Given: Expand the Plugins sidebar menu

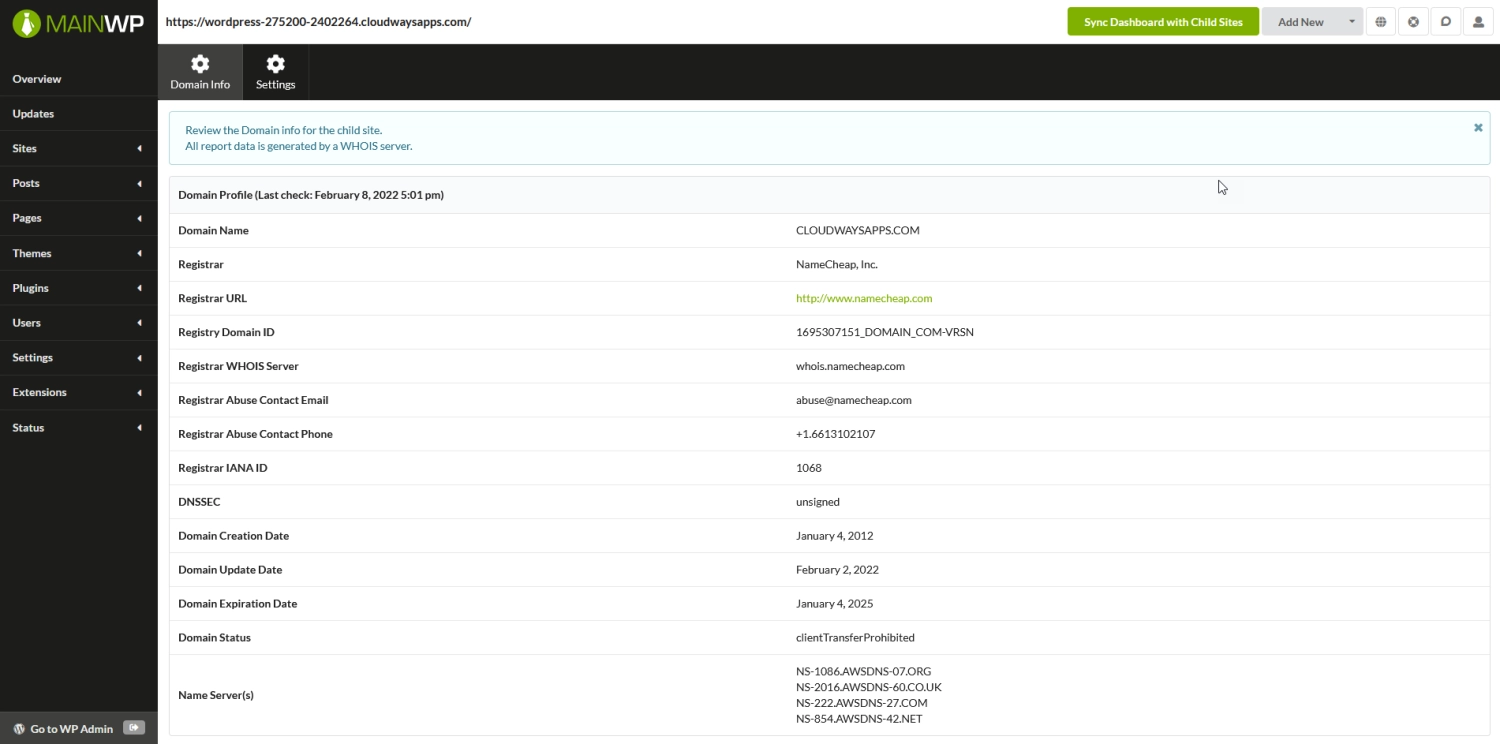Looking at the screenshot, I should click(30, 288).
